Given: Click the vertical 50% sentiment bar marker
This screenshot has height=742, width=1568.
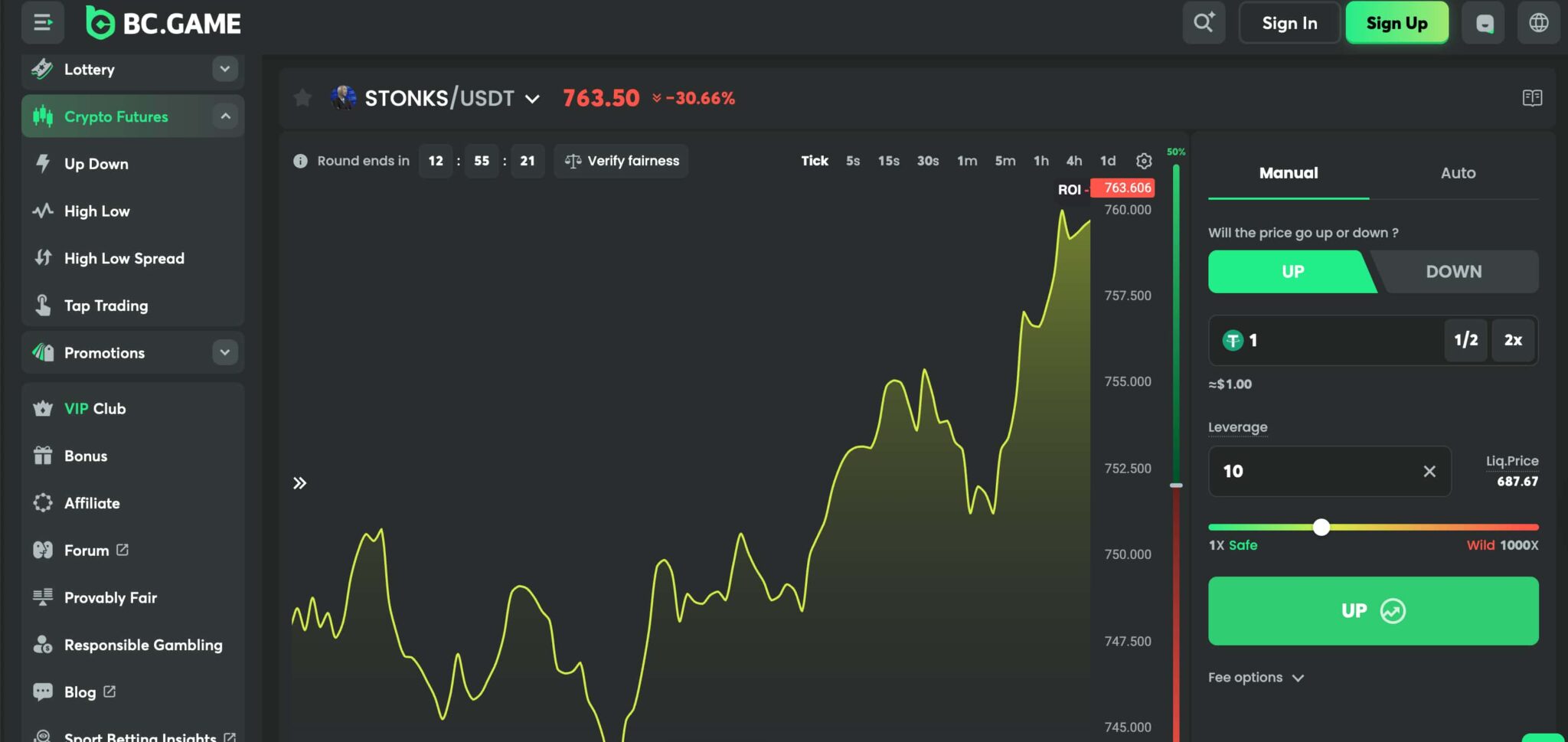Looking at the screenshot, I should tap(1177, 485).
